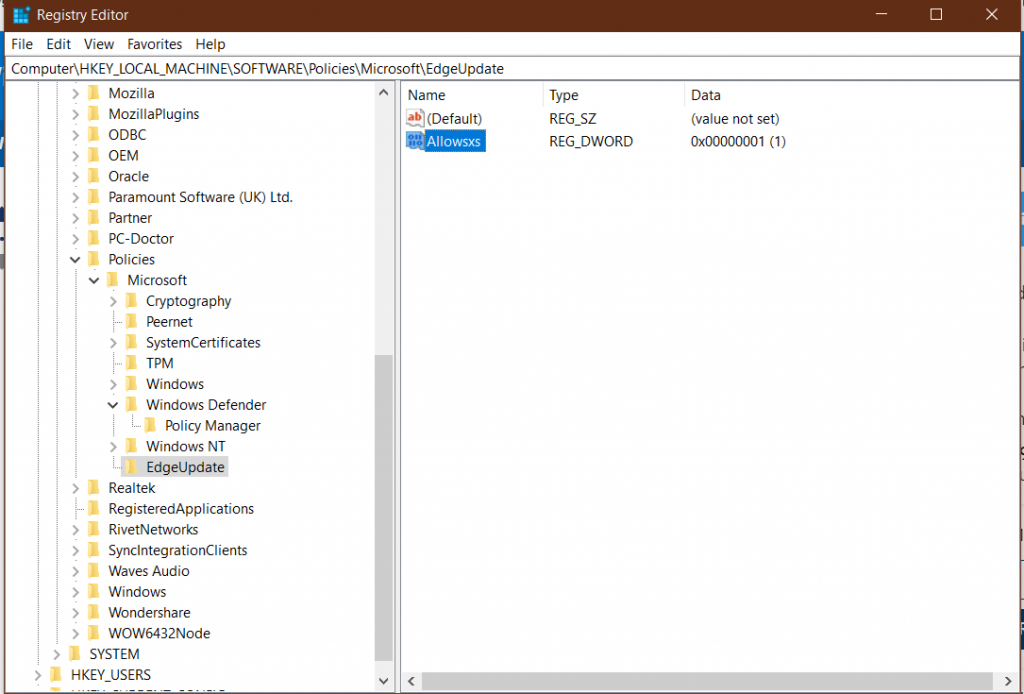Expand the WOW6432Node key
The width and height of the screenshot is (1024, 694).
tap(75, 633)
